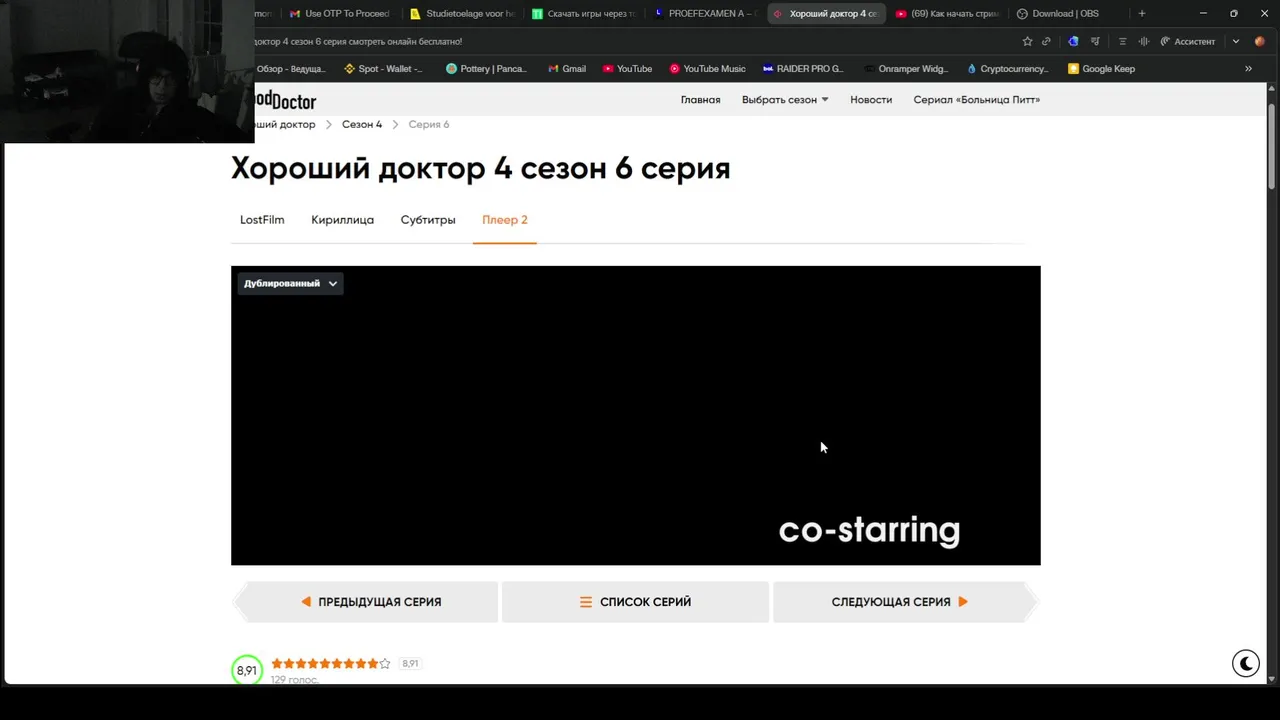
Task: Click the Серия 6 breadcrumb text
Action: tap(429, 125)
